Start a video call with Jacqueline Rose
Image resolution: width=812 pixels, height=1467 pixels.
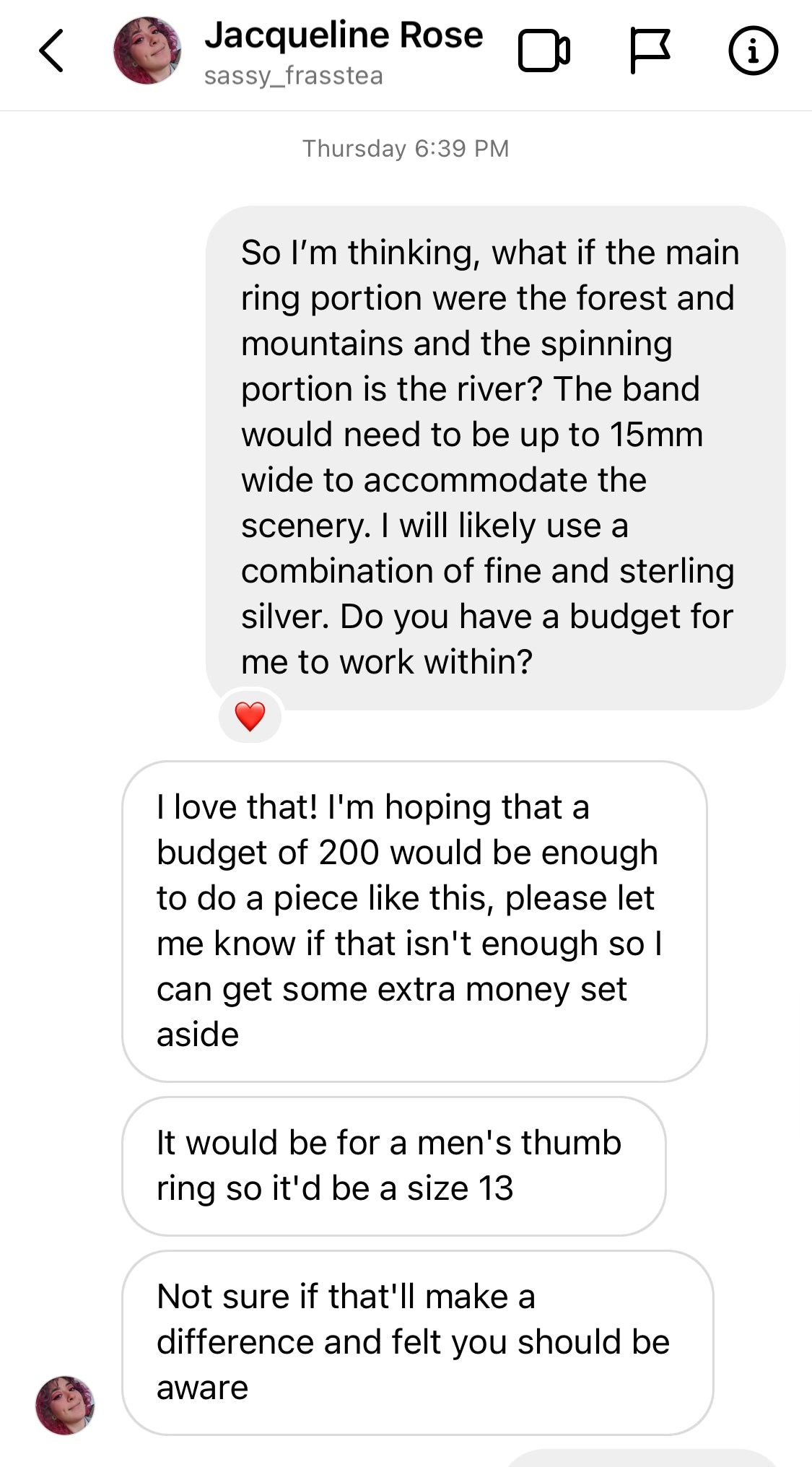pyautogui.click(x=544, y=51)
